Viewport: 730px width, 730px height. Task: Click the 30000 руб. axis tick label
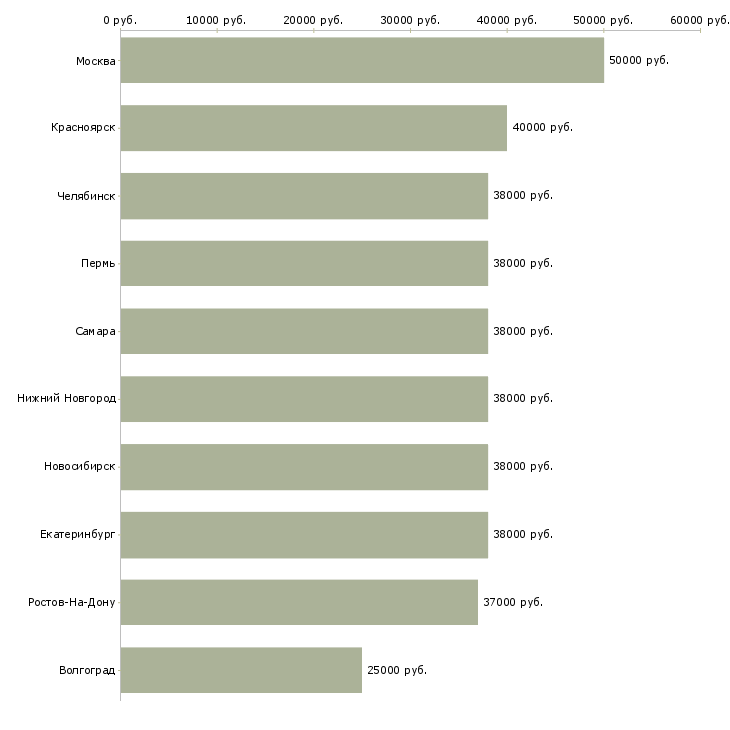tap(410, 20)
